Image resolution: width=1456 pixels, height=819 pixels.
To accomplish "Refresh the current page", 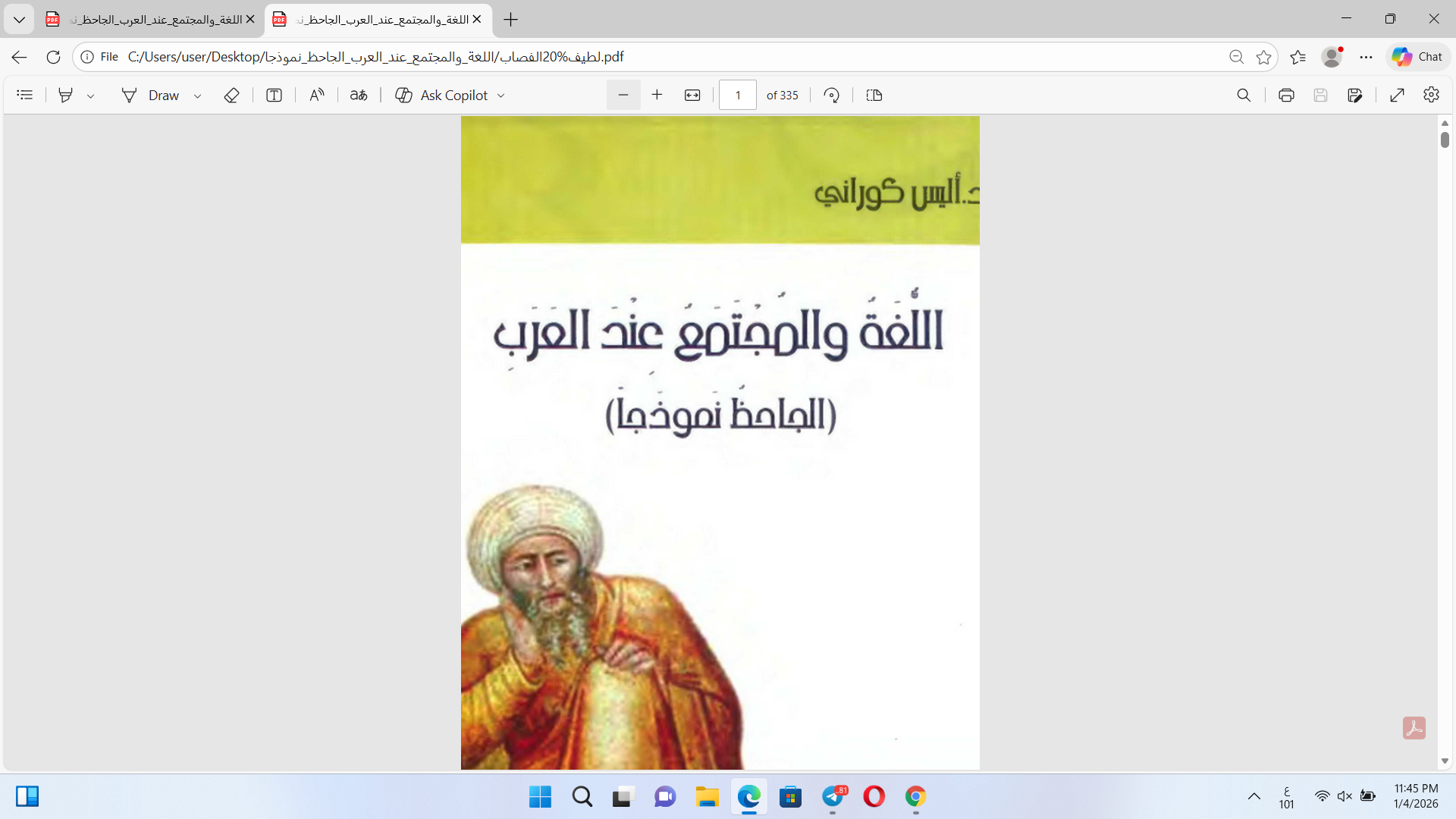I will (53, 57).
